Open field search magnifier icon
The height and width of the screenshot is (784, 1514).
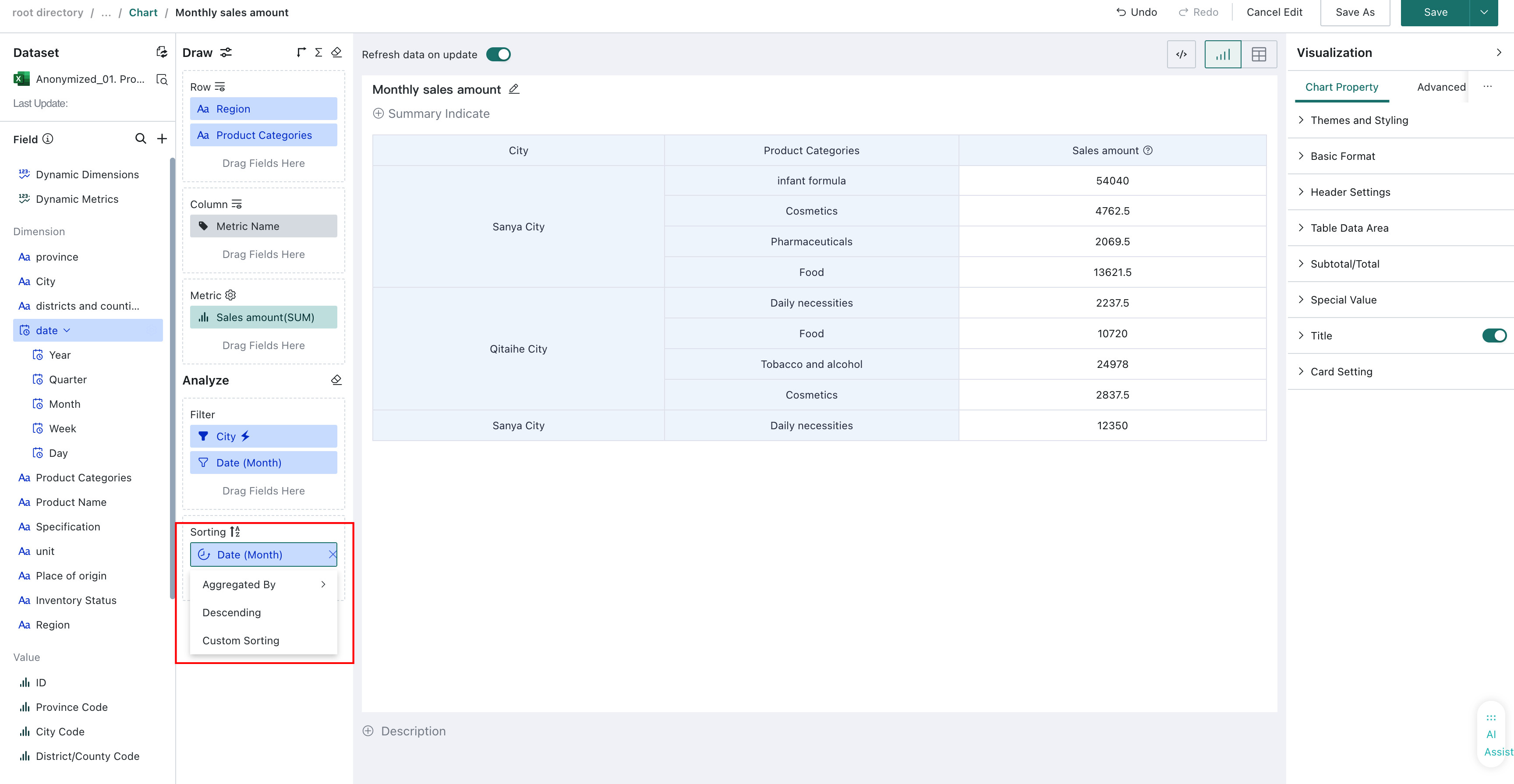(141, 139)
